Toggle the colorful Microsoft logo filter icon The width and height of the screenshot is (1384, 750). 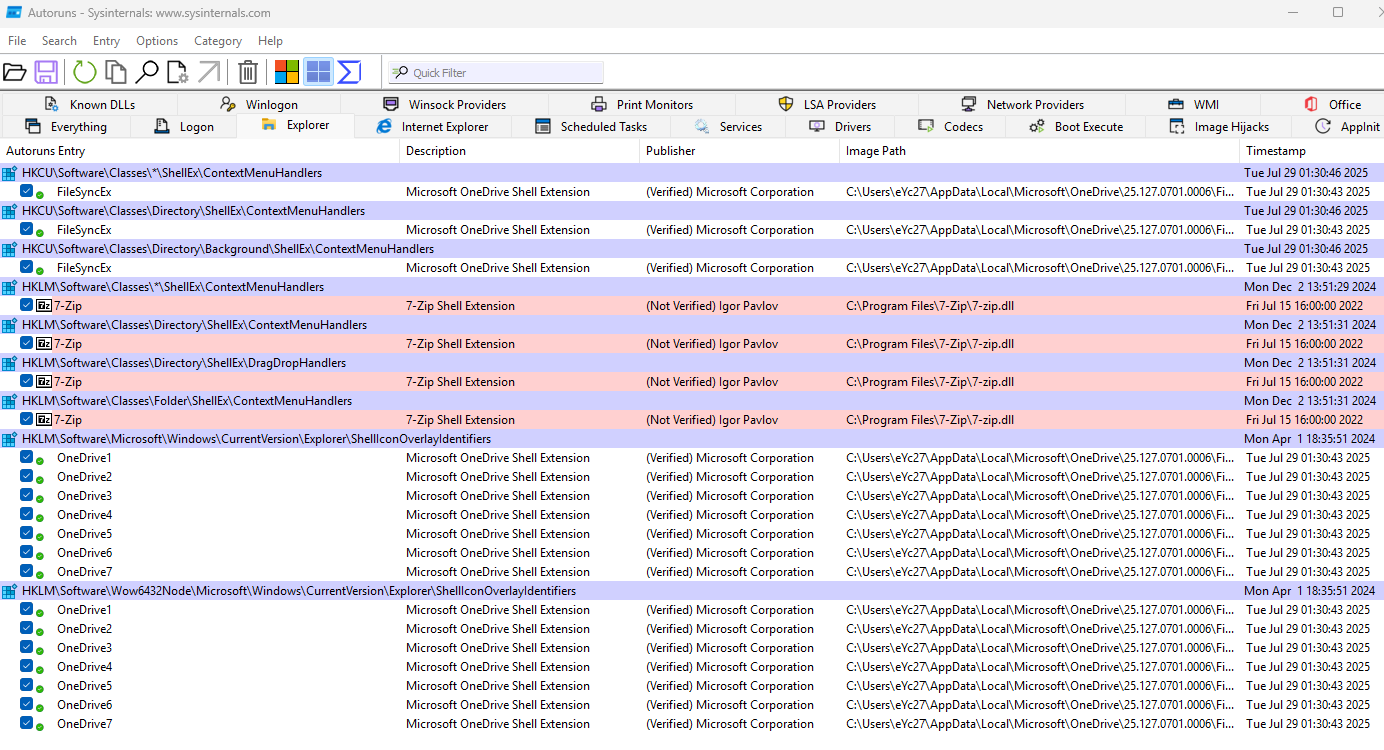coord(287,72)
